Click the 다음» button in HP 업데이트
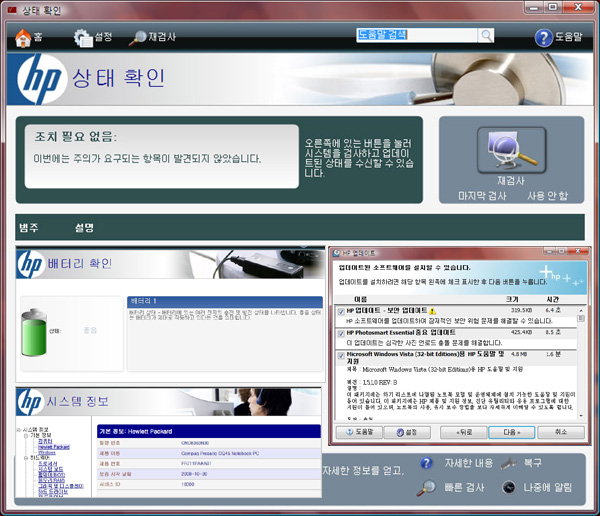This screenshot has height=516, width=600. pos(512,432)
